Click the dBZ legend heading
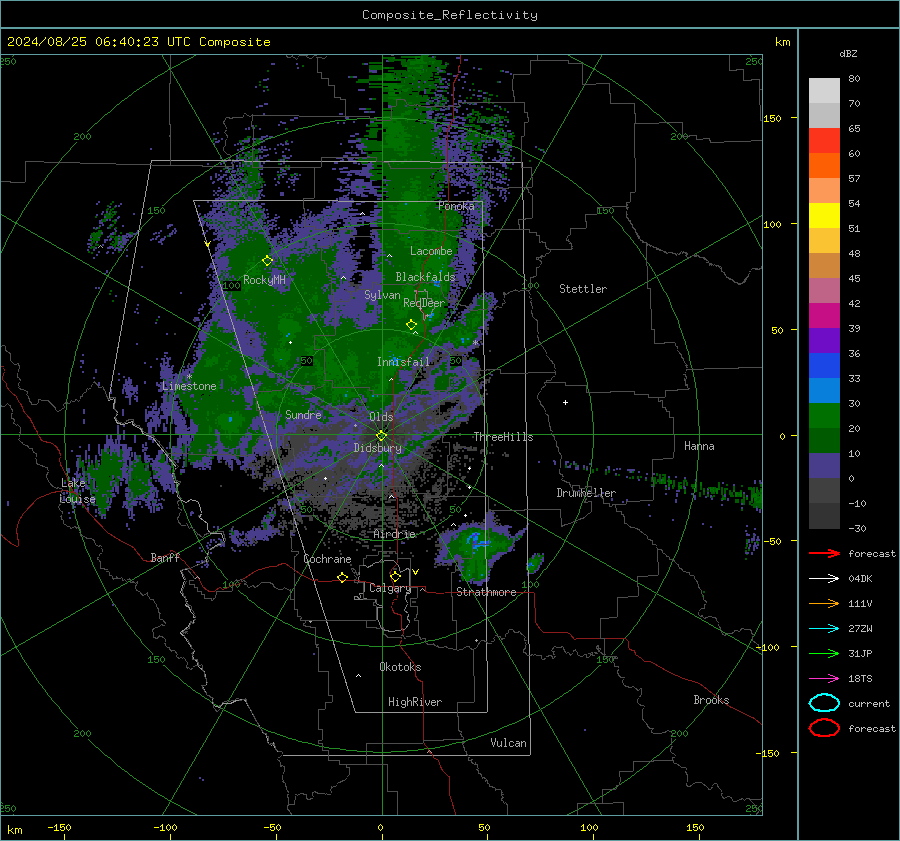 pyautogui.click(x=848, y=54)
